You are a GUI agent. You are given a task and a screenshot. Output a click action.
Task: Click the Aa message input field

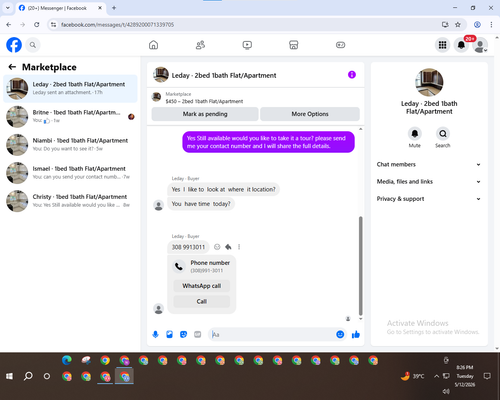tap(272, 334)
